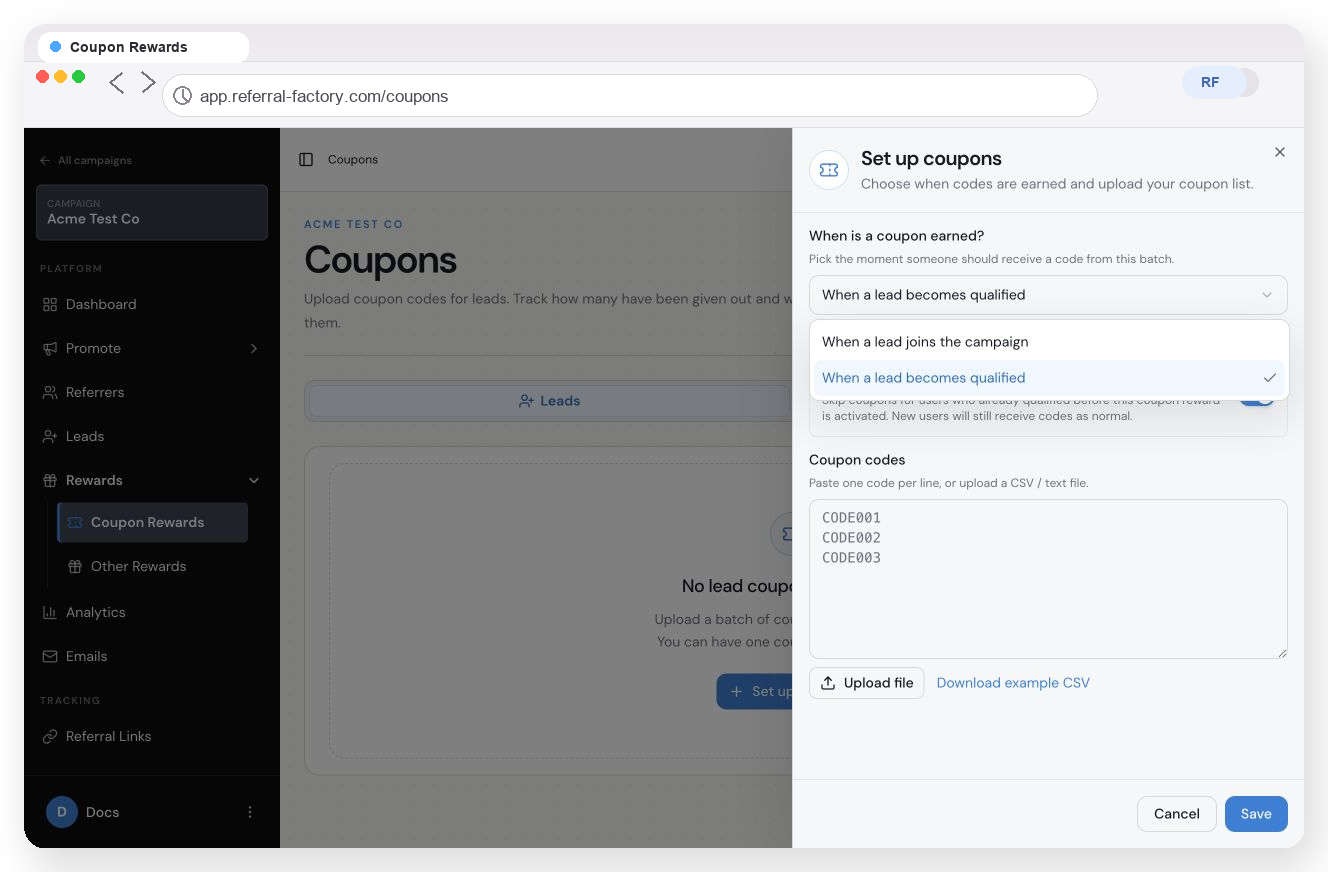This screenshot has height=872, width=1328.
Task: Click the Referral Links chain icon
Action: [x=50, y=736]
